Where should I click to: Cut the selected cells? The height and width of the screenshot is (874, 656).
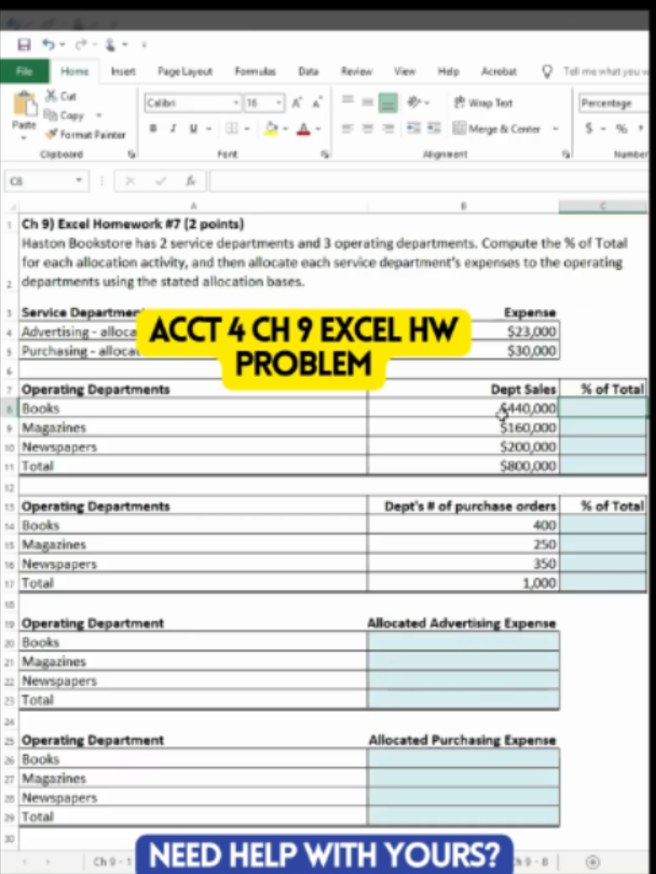60,96
